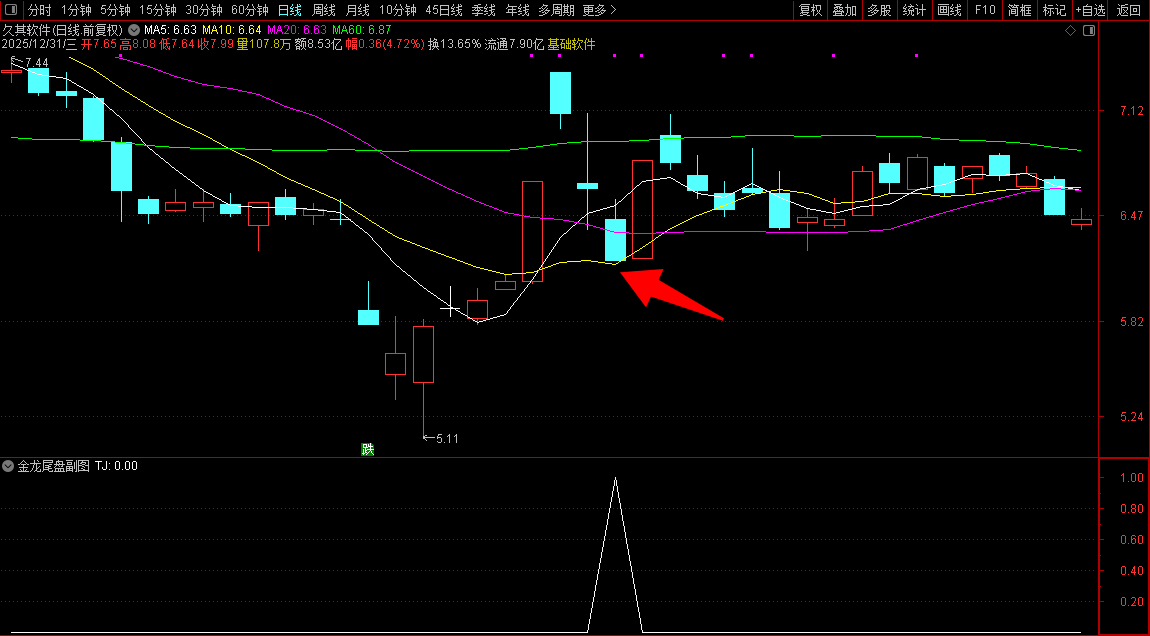Click the 基础软件 sector link
1150x636 pixels.
click(x=571, y=45)
